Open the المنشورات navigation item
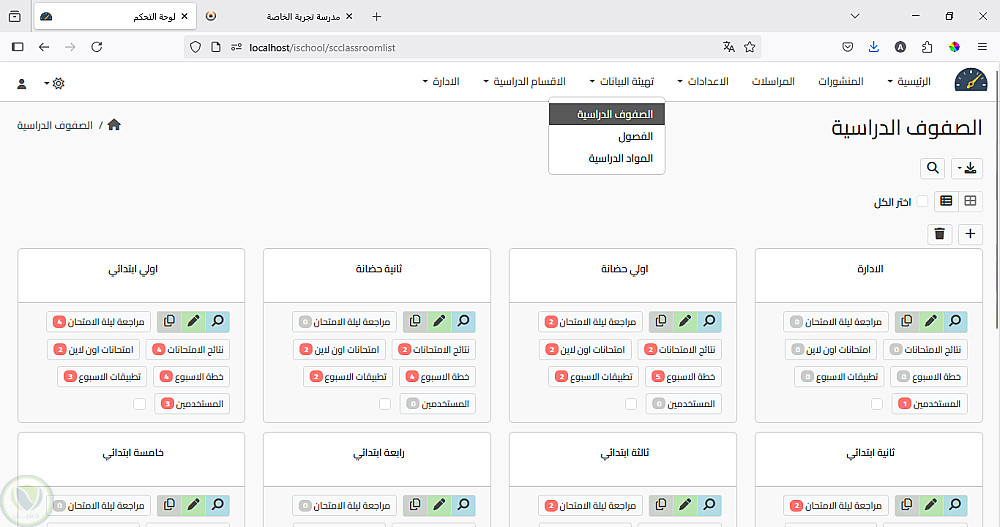1000x527 pixels. [x=841, y=82]
